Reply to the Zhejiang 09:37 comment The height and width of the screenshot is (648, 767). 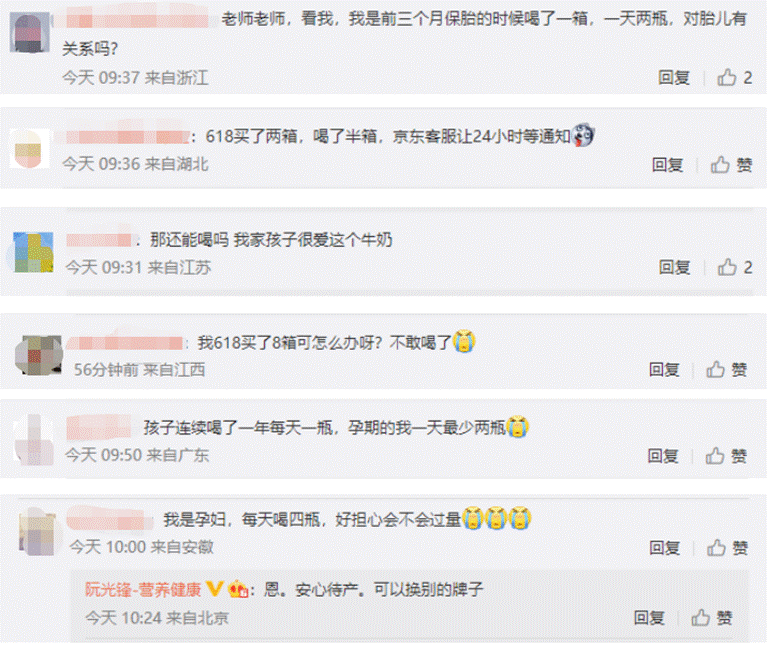674,77
